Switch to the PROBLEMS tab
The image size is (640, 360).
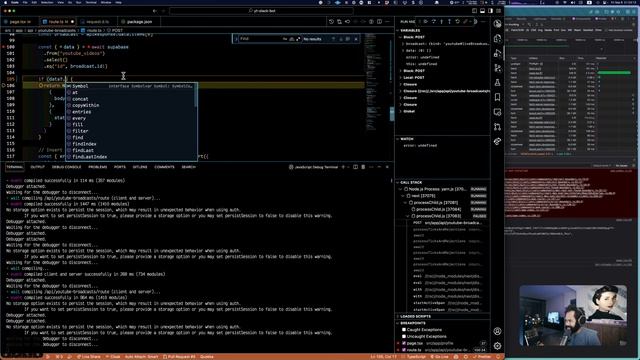(98, 167)
